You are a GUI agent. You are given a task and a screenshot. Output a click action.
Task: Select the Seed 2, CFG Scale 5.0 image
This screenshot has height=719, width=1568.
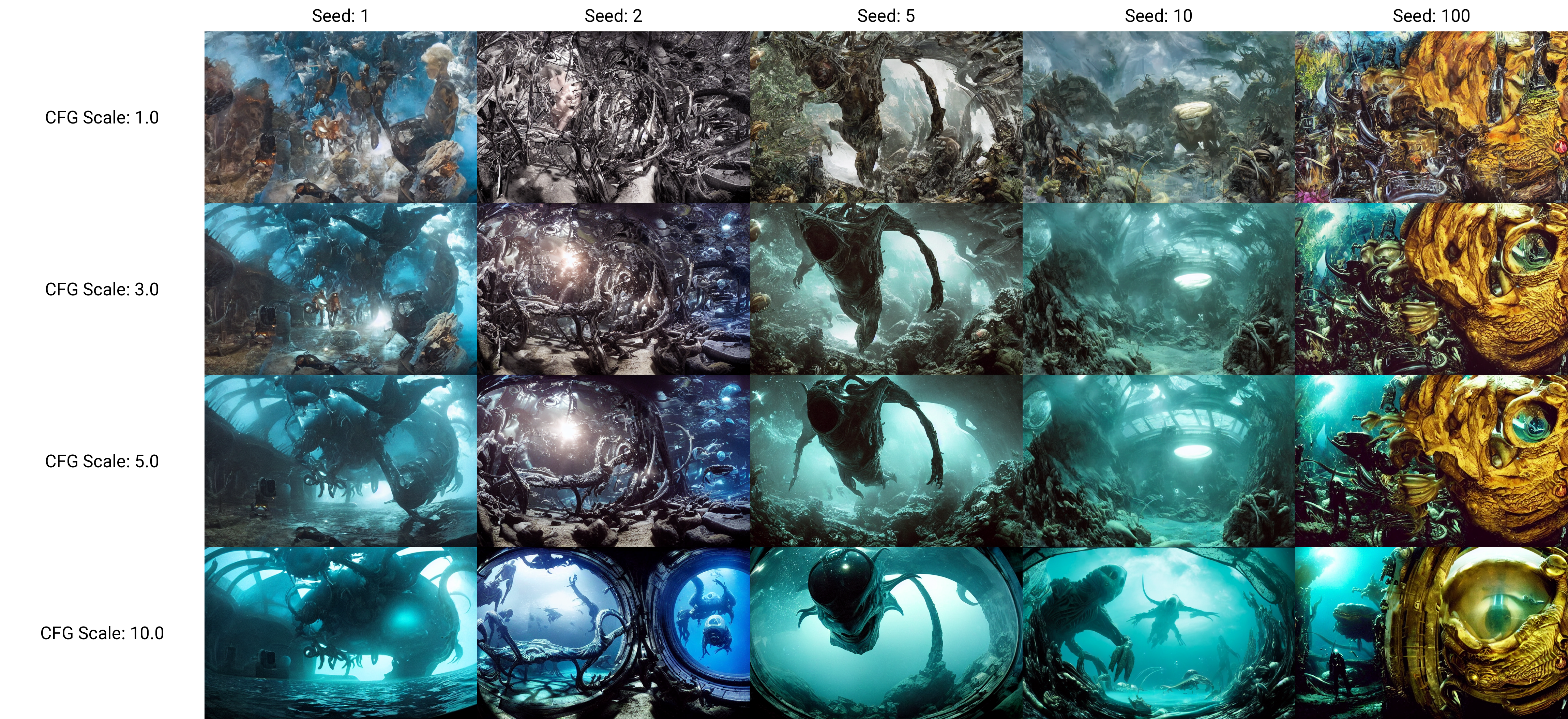(613, 461)
